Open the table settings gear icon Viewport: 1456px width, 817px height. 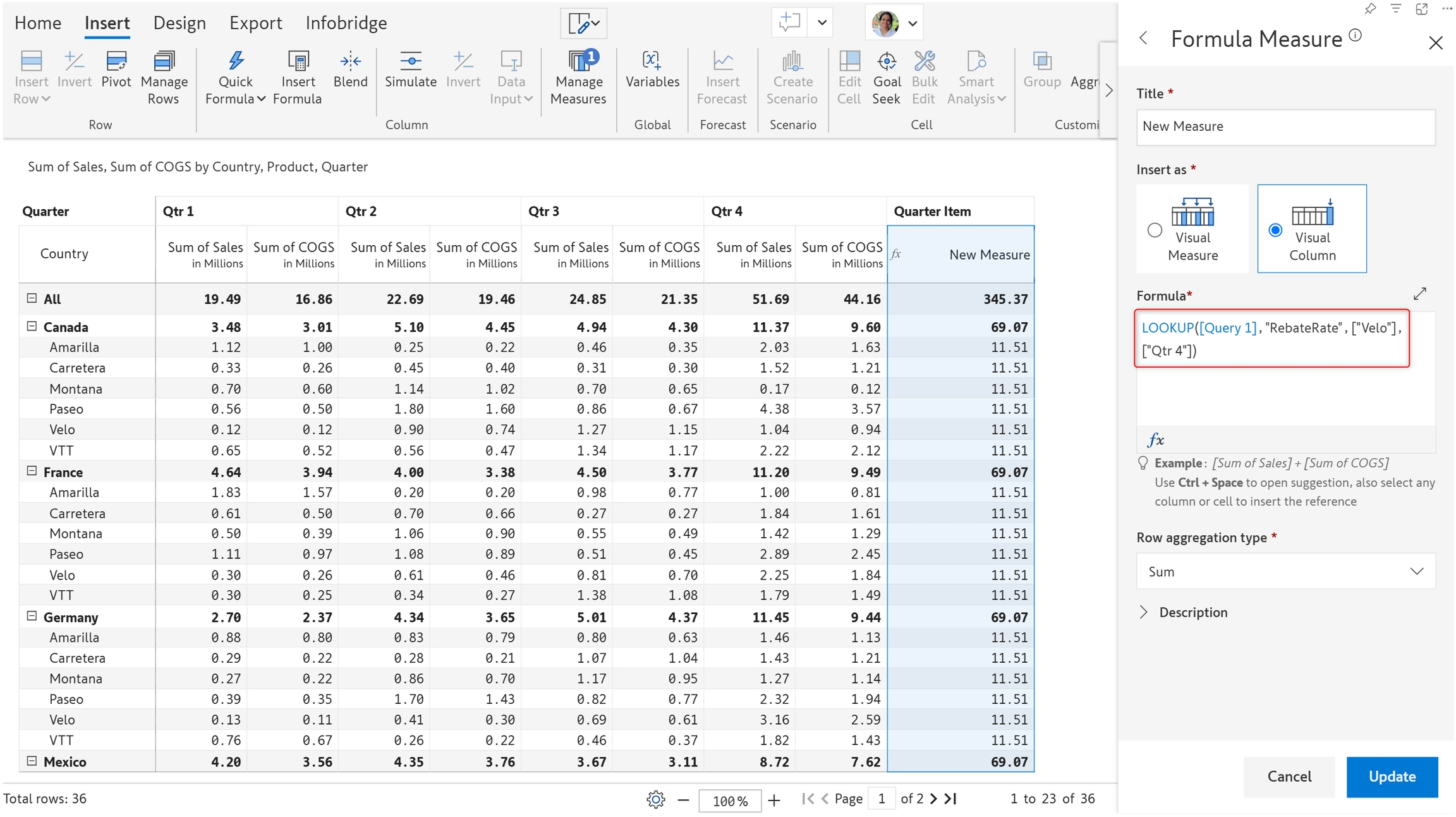(655, 799)
